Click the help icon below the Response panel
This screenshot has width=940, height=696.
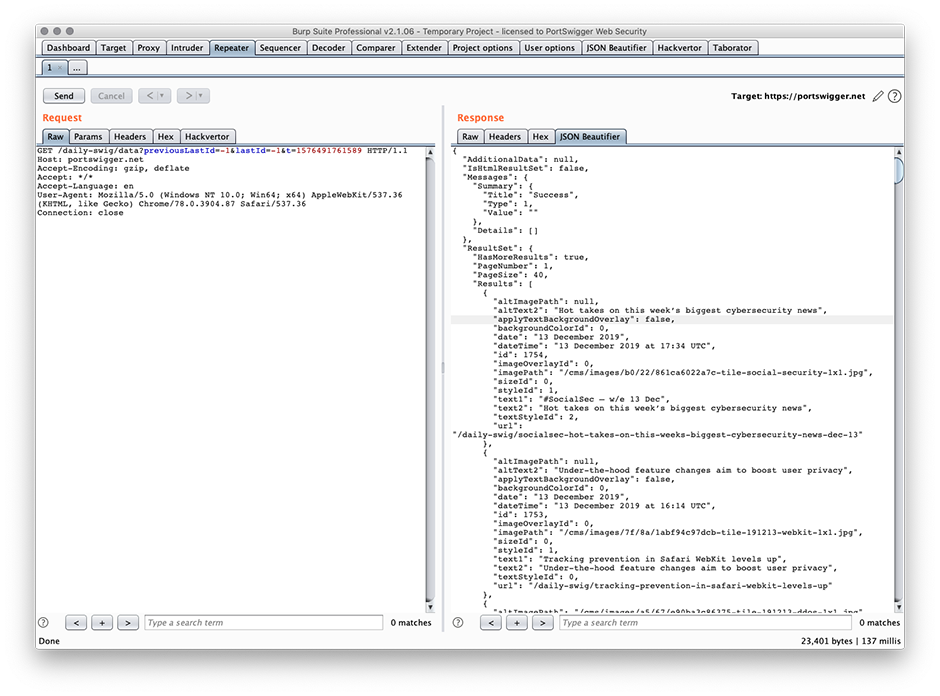coord(457,622)
